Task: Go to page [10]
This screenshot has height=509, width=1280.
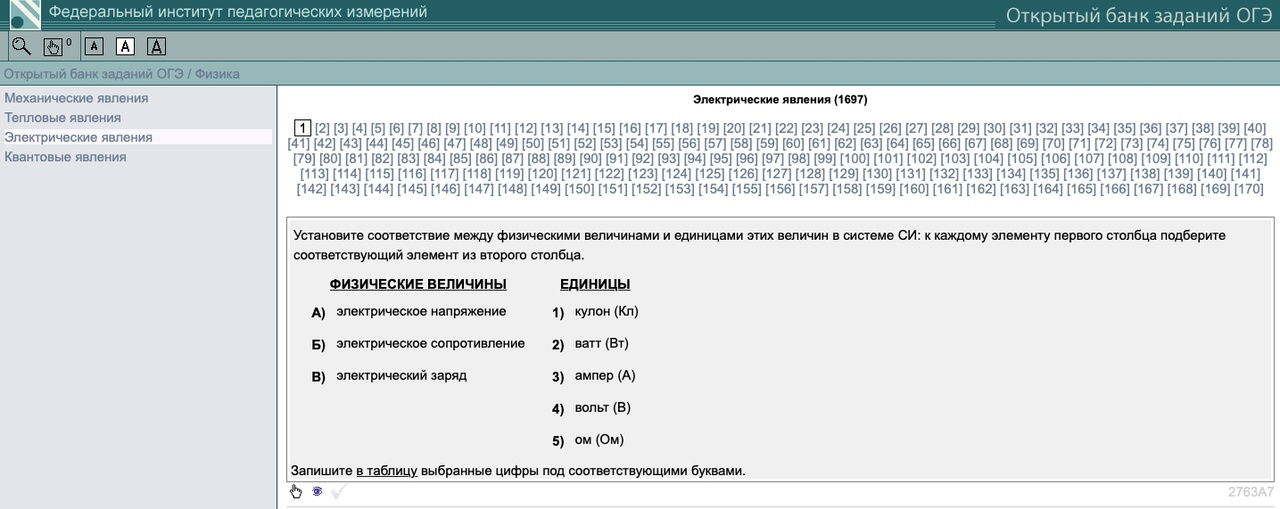Action: click(x=475, y=128)
